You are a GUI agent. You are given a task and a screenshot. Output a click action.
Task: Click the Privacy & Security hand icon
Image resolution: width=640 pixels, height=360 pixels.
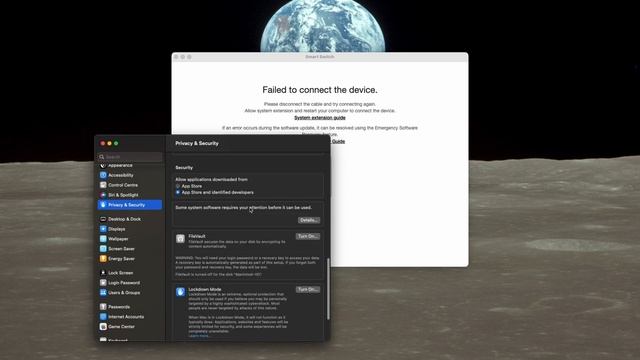(103, 205)
